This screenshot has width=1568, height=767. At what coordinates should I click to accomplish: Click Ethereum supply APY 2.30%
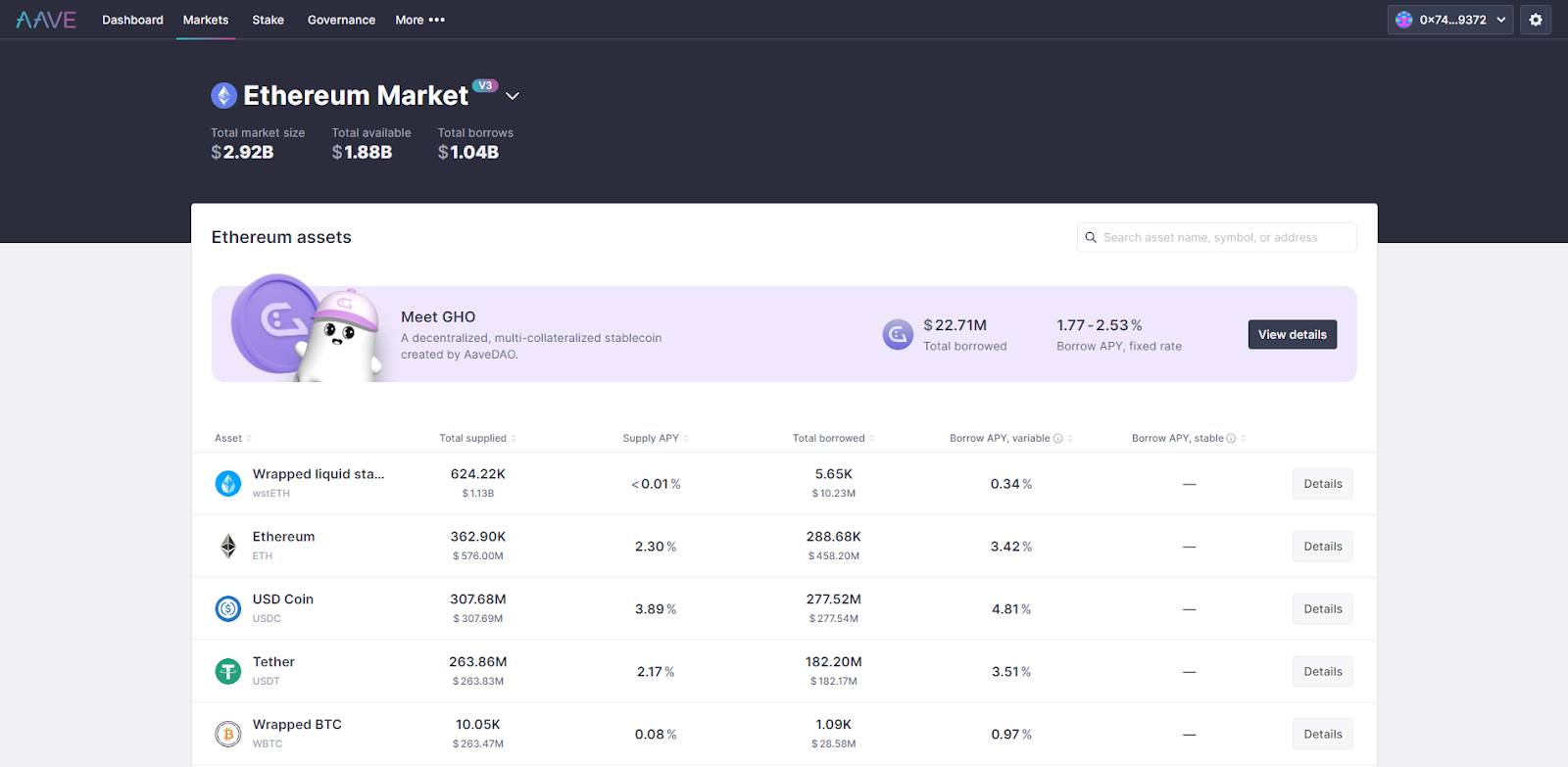(x=656, y=546)
